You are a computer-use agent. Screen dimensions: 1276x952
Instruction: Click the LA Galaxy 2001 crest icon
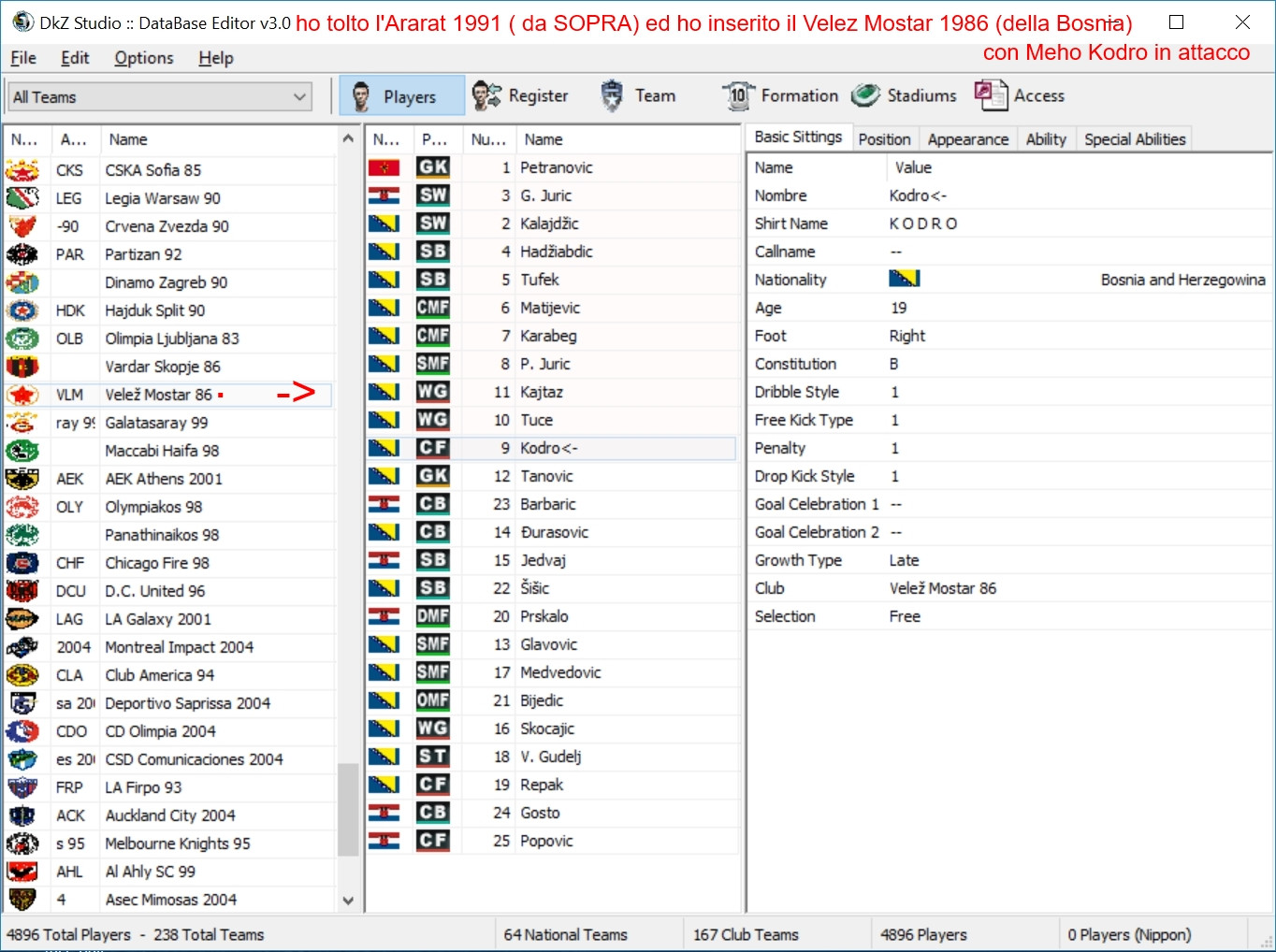(22, 619)
